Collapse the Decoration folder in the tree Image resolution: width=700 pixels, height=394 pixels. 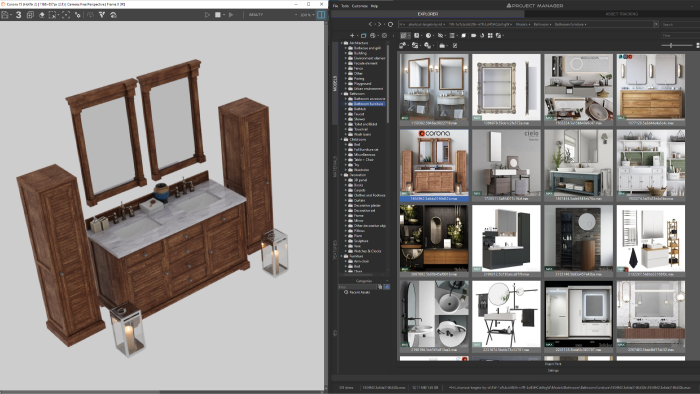click(x=342, y=175)
